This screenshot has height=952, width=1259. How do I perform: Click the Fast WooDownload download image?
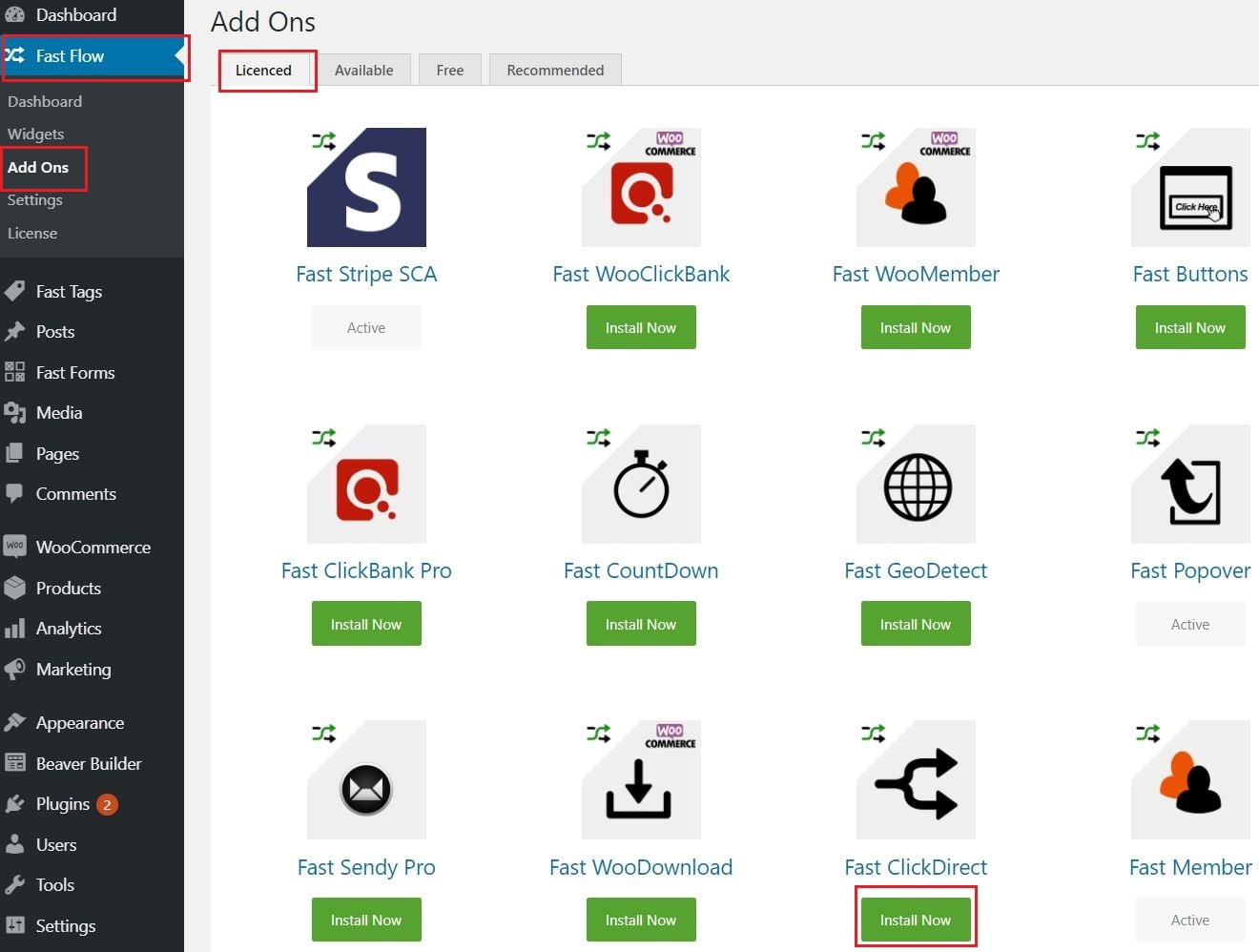tap(641, 780)
